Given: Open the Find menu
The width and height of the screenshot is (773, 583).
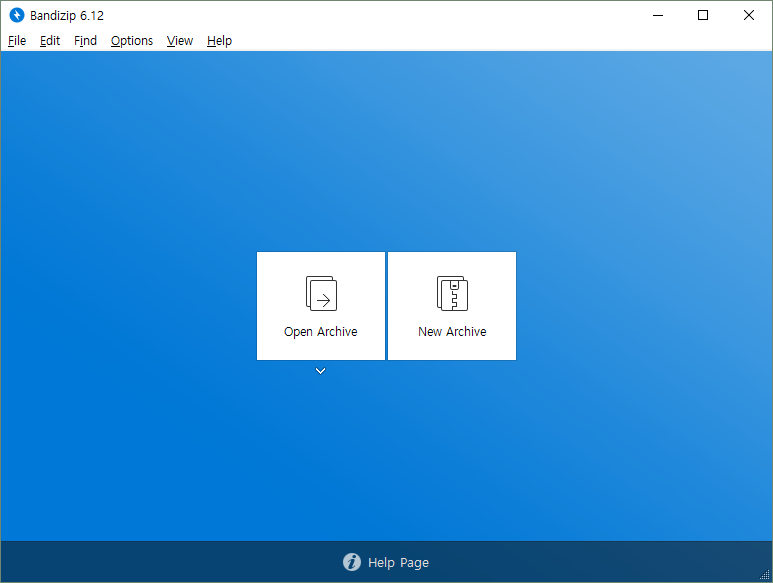Looking at the screenshot, I should tap(86, 41).
